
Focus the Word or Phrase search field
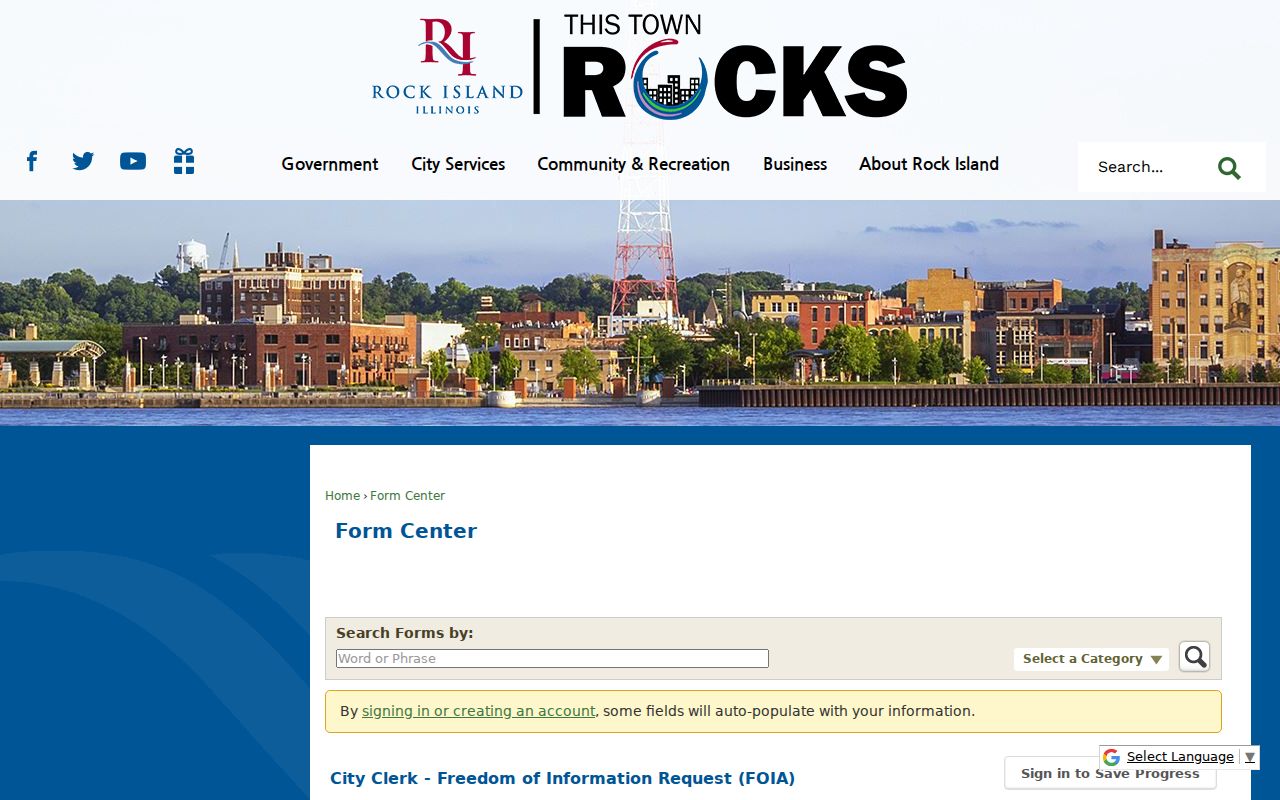click(552, 658)
